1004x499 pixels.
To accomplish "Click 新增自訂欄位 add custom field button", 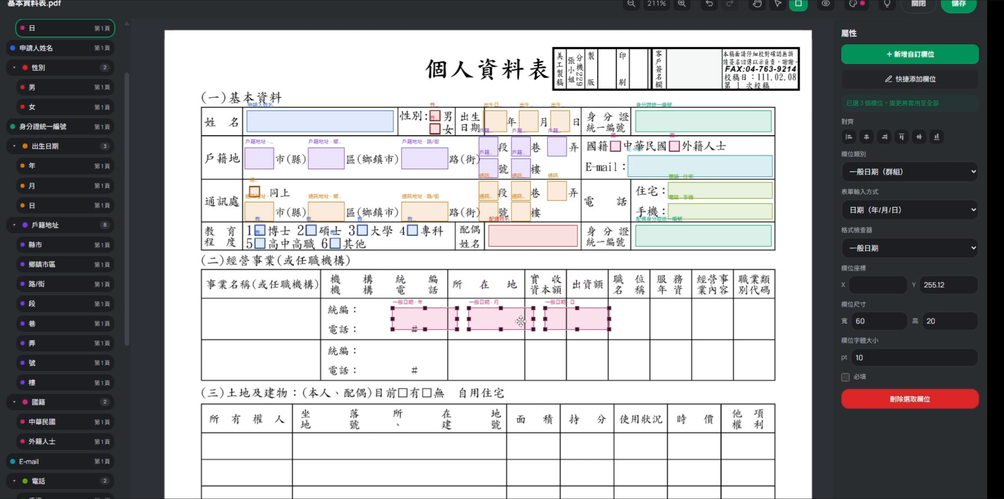I will coord(910,54).
